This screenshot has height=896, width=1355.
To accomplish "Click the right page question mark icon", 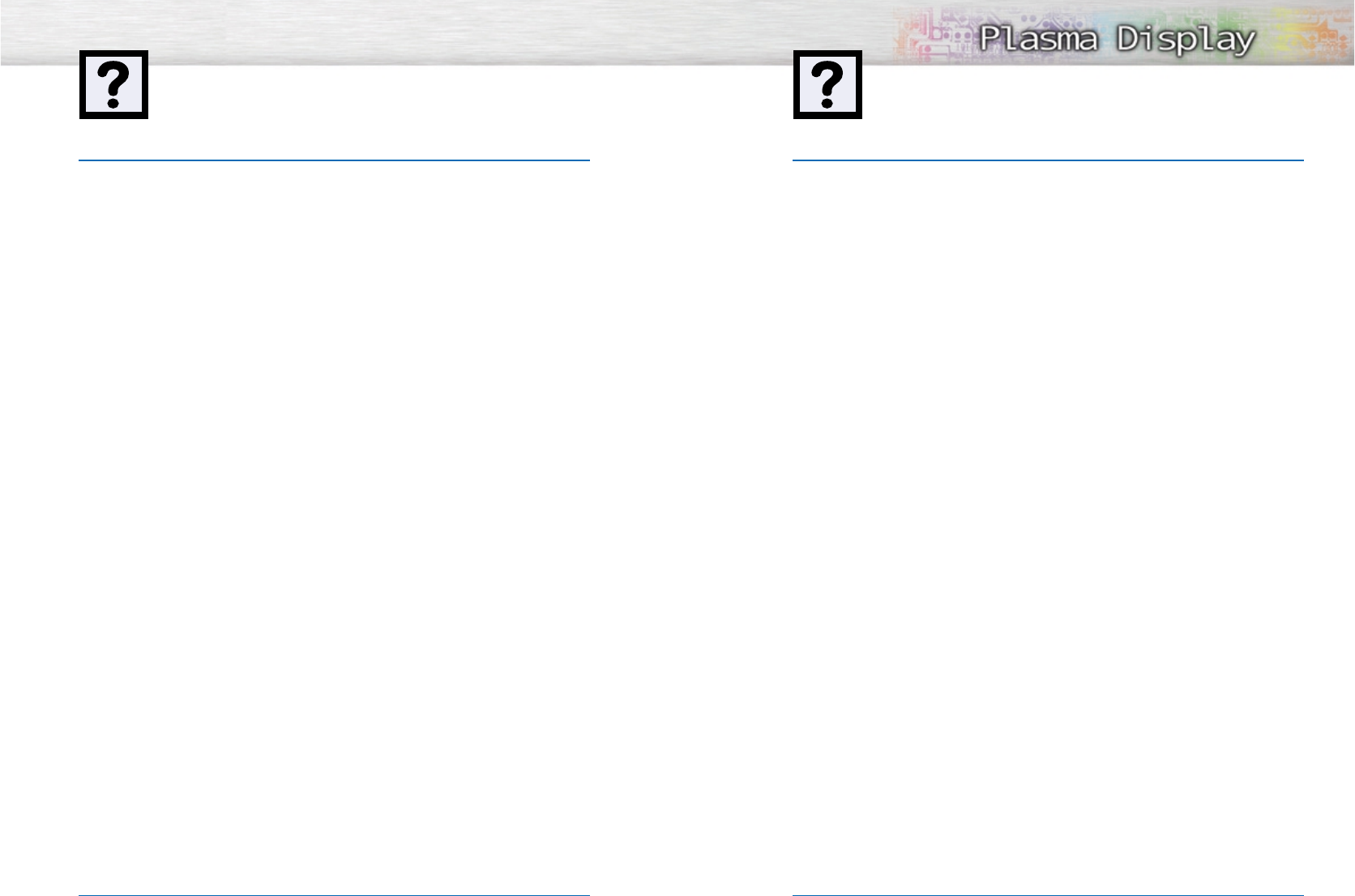I will 827,84.
